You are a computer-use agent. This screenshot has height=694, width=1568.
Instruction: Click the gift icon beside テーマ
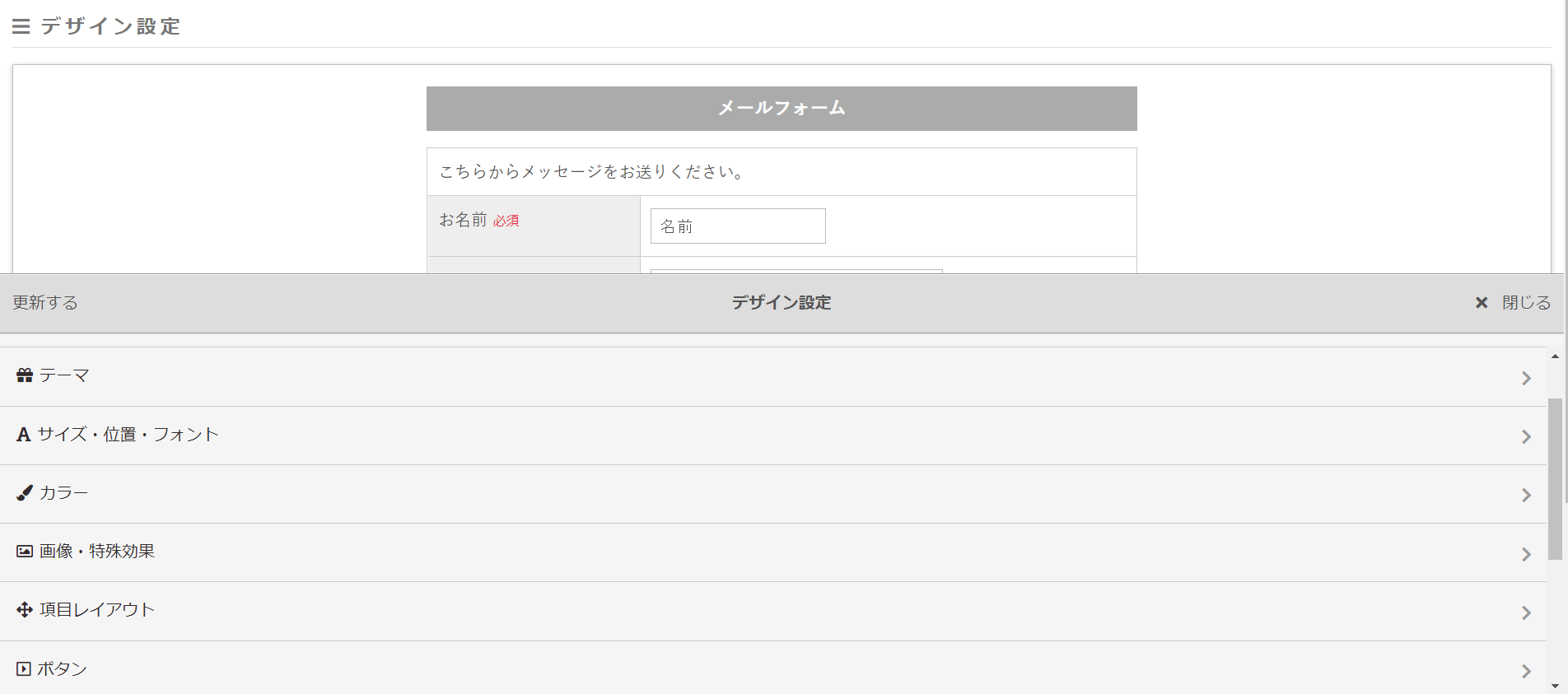coord(25,375)
